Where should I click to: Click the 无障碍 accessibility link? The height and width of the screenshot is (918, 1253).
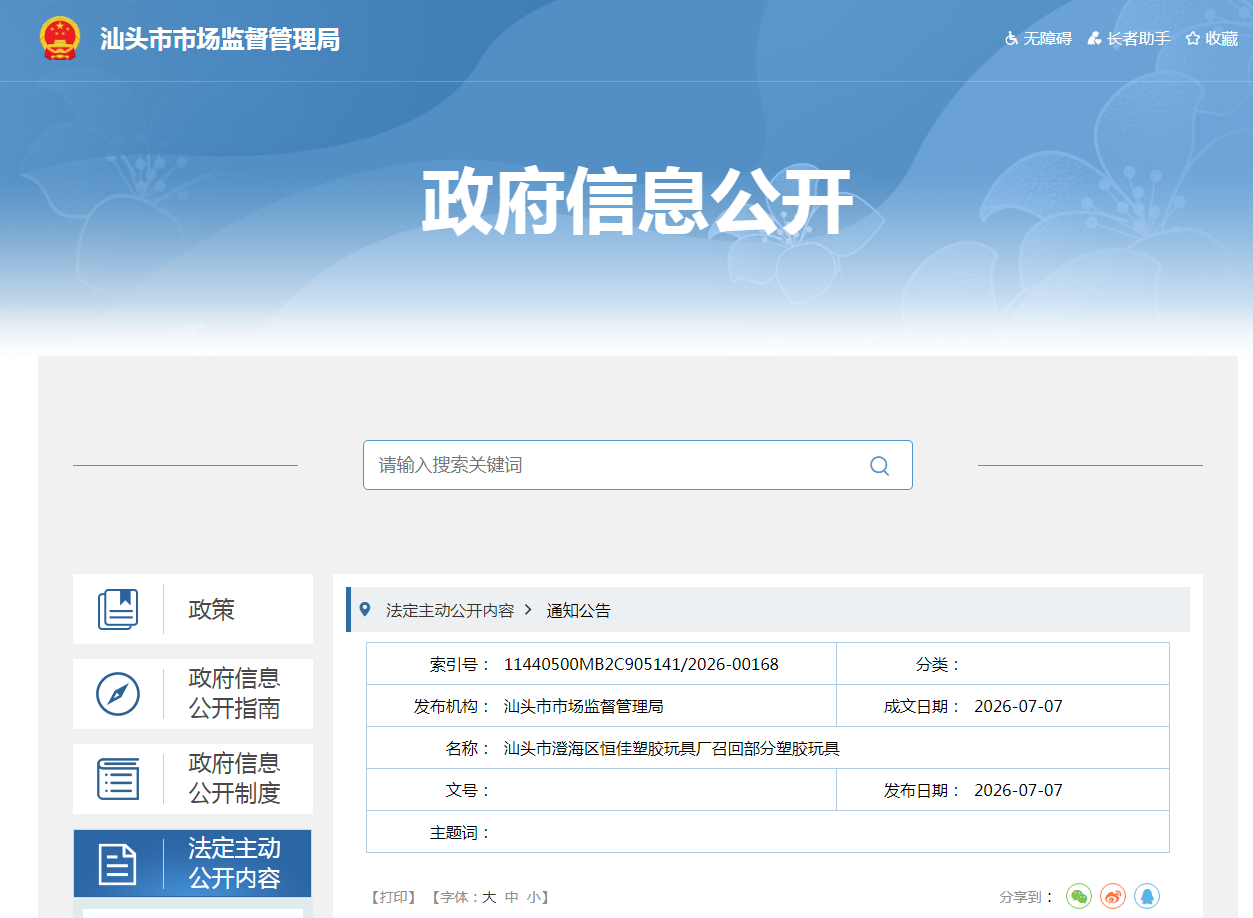click(1038, 38)
